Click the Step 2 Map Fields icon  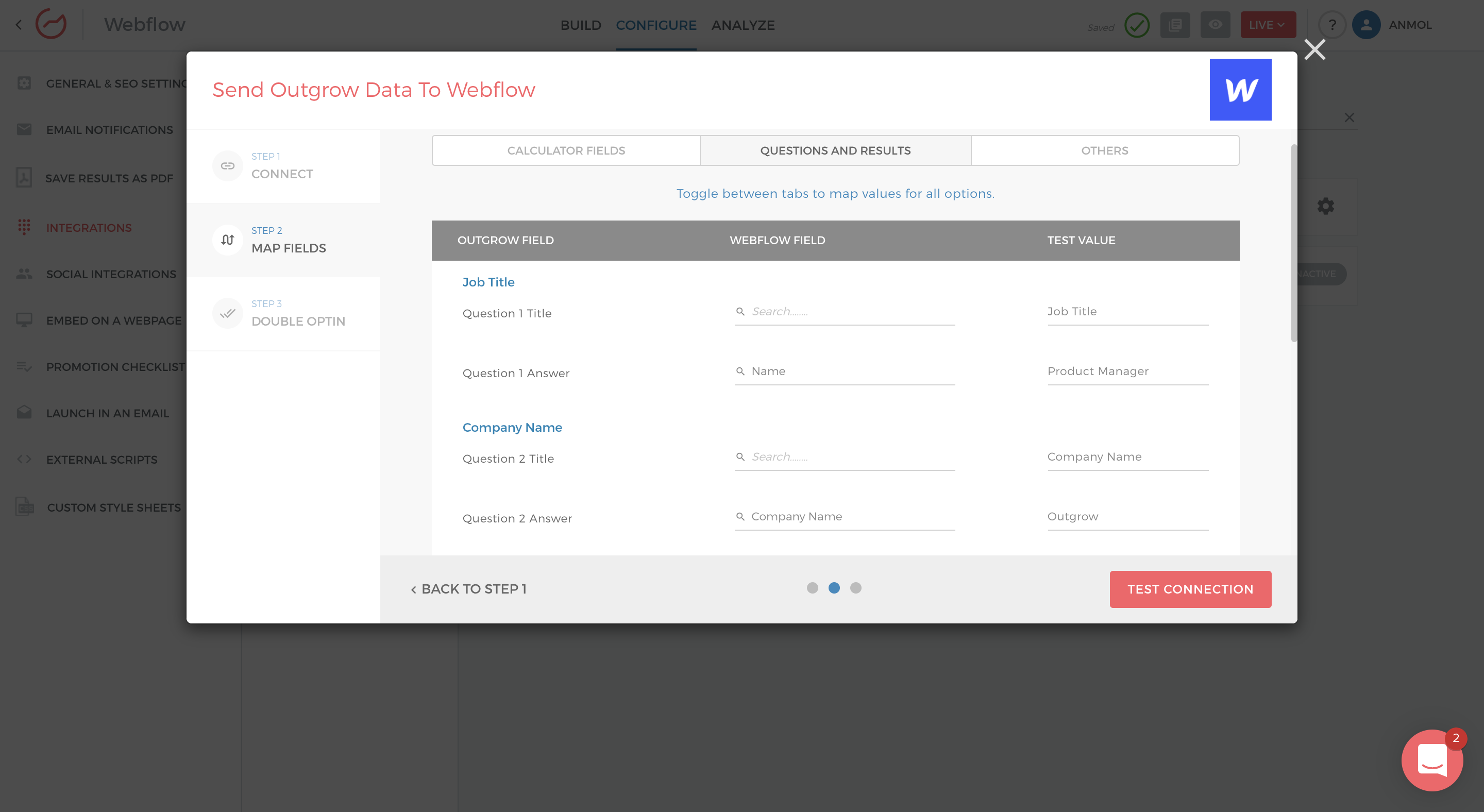tap(228, 240)
